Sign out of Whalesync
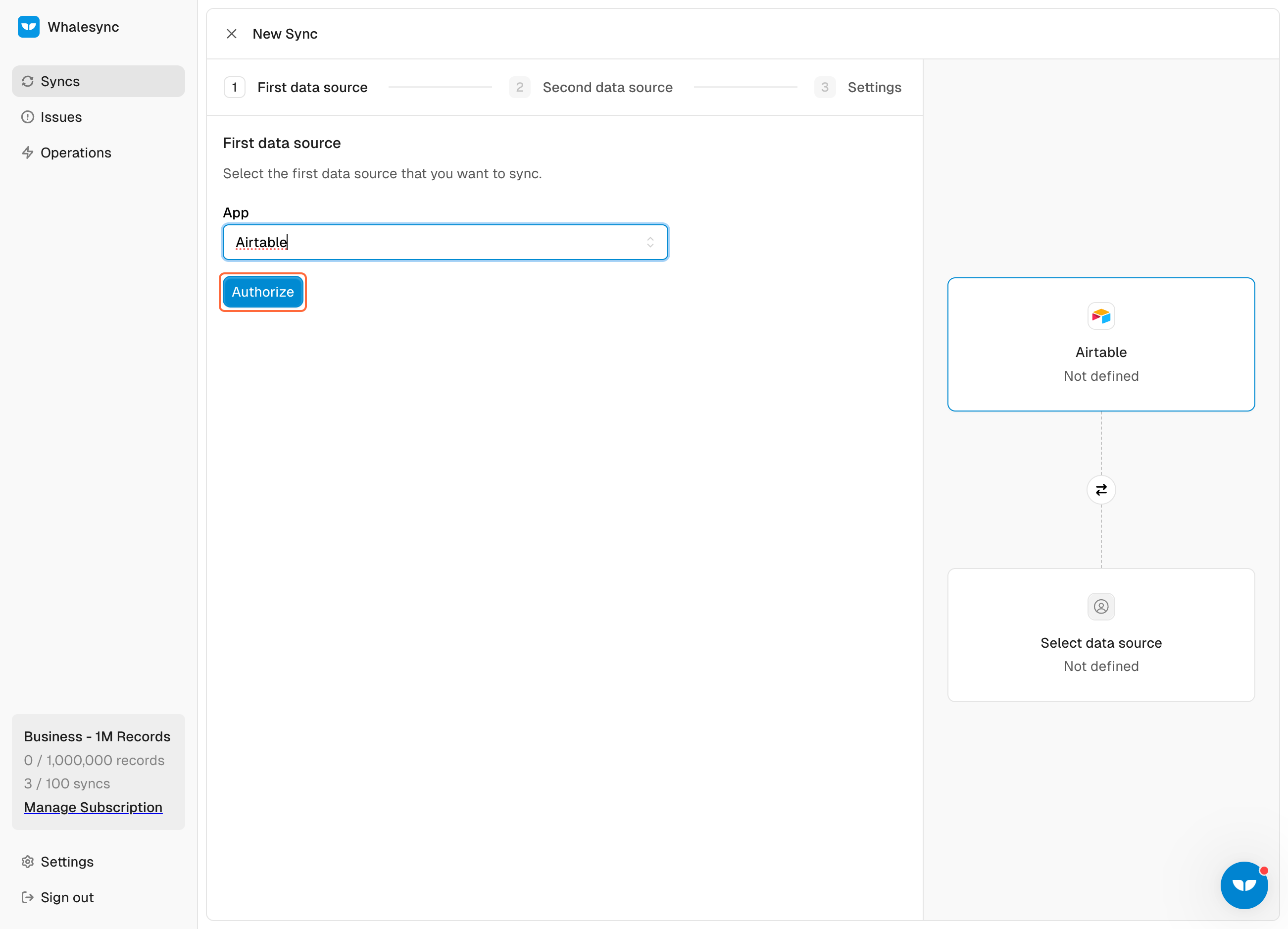Screen dimensions: 1288x929 [x=98, y=898]
